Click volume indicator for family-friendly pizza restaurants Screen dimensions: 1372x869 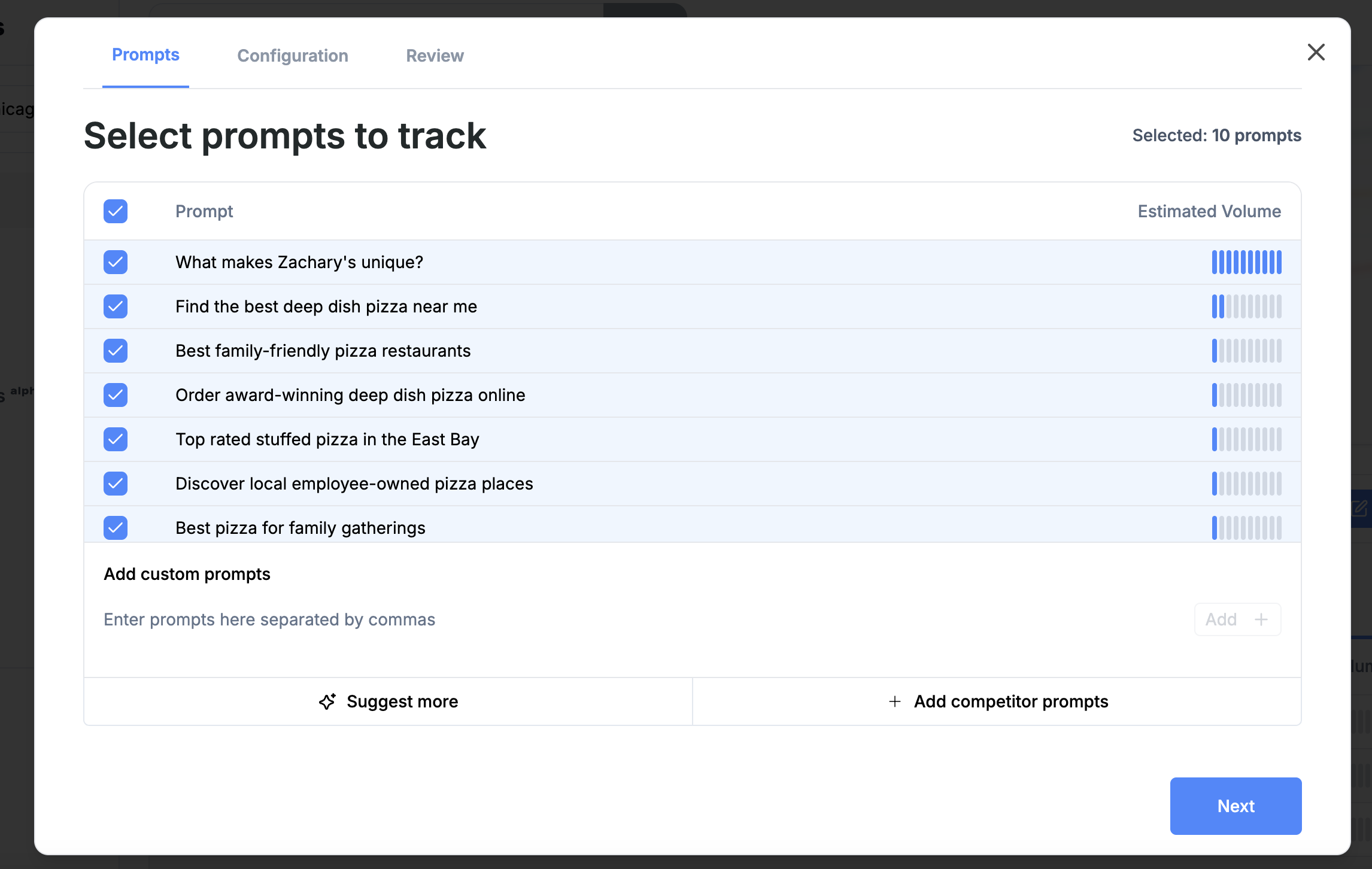click(x=1246, y=351)
